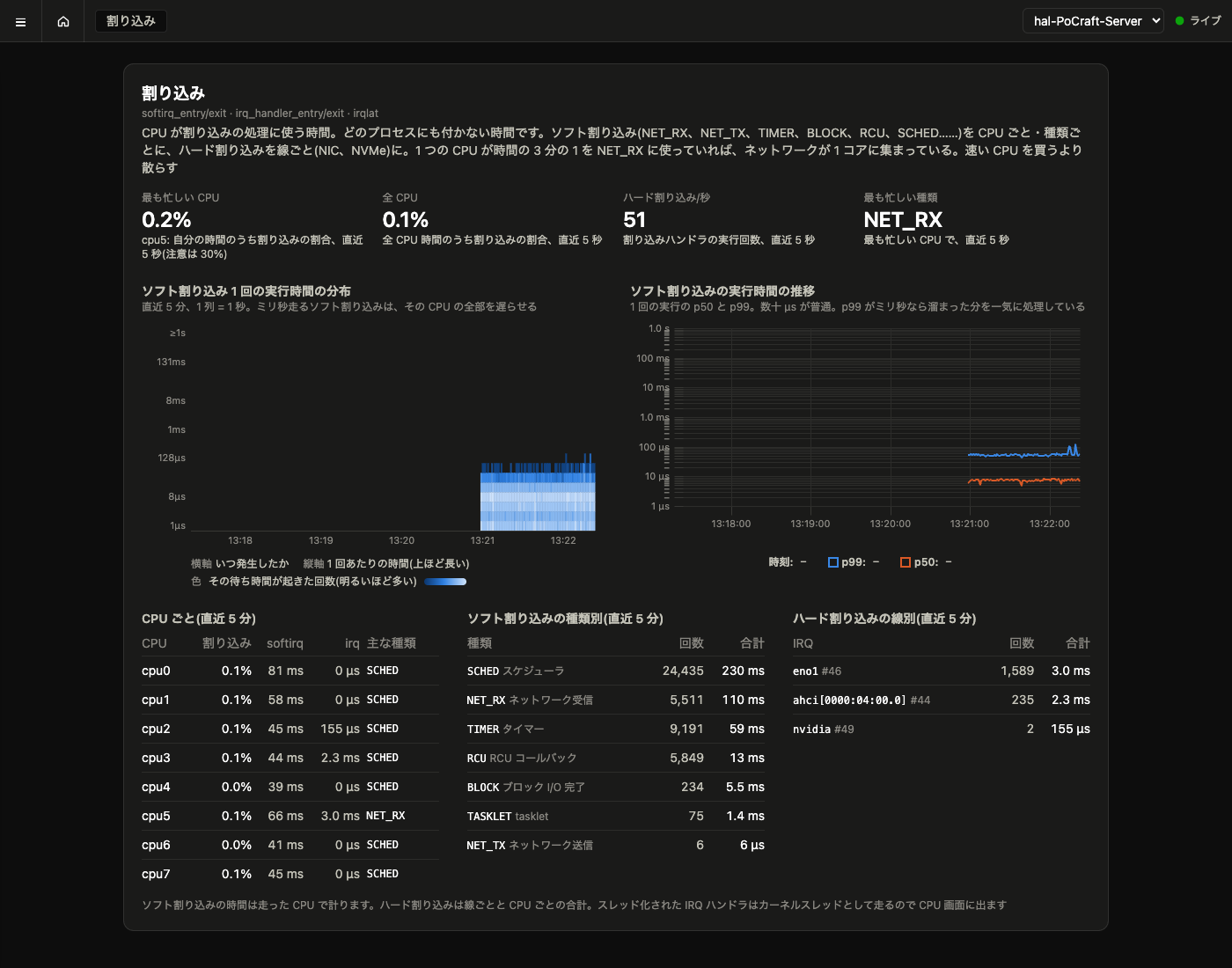Viewport: 1232px width, 968px height.
Task: Select the cpu0 row label
Action: point(156,671)
